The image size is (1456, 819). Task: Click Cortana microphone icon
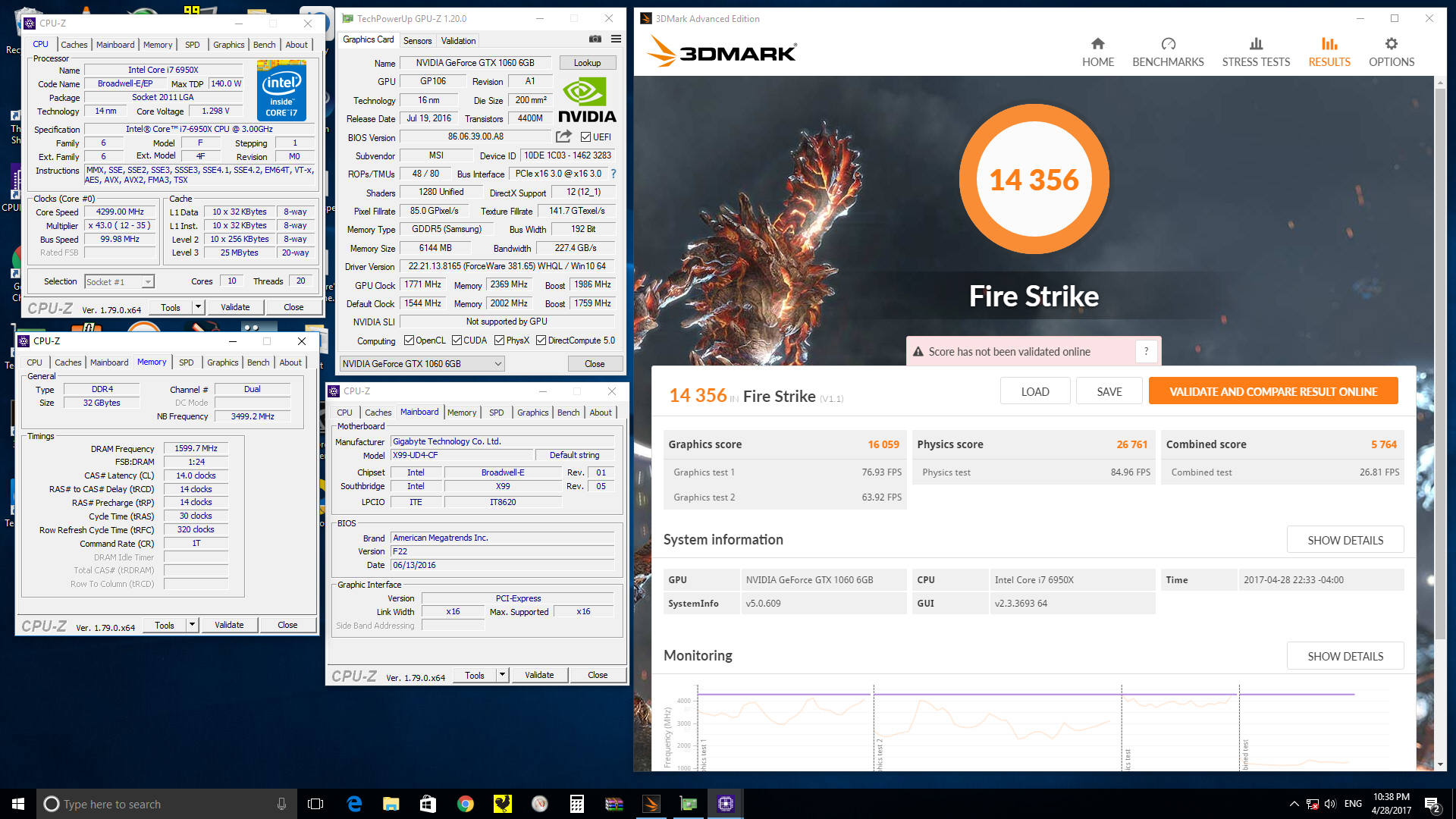click(x=281, y=804)
